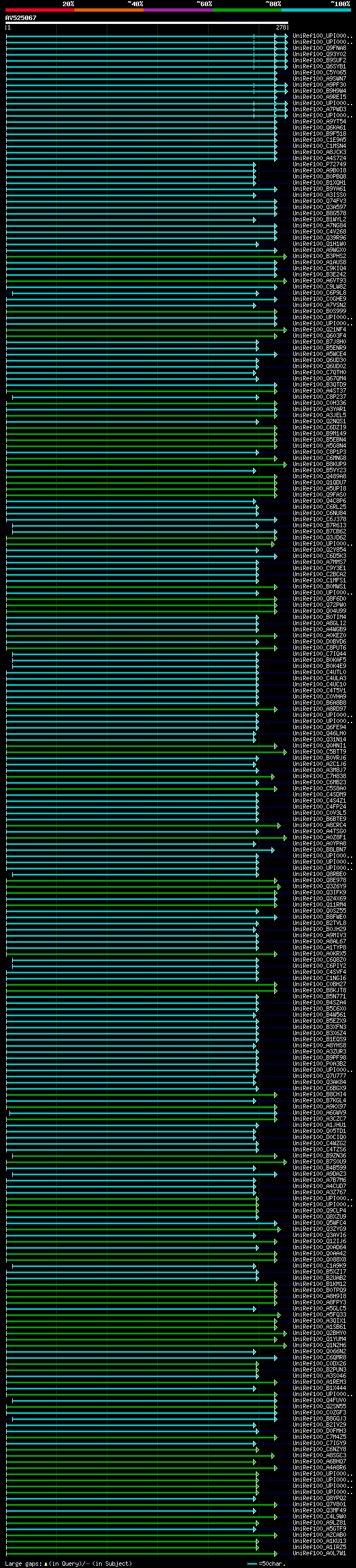Click the 278 query length label

click(x=281, y=27)
